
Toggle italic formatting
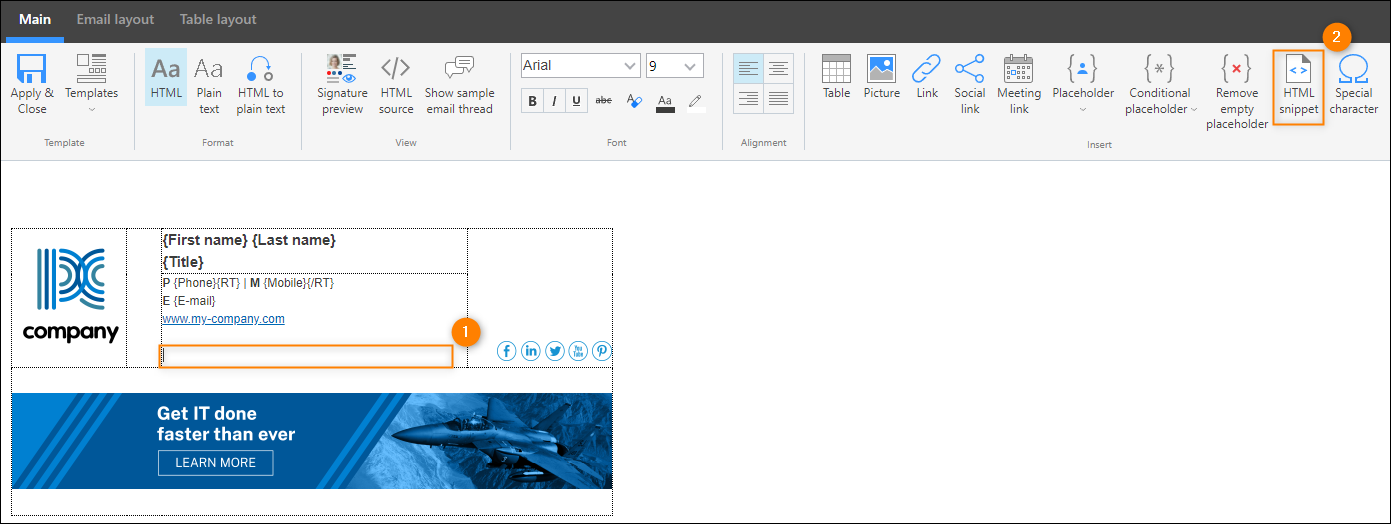click(x=555, y=101)
